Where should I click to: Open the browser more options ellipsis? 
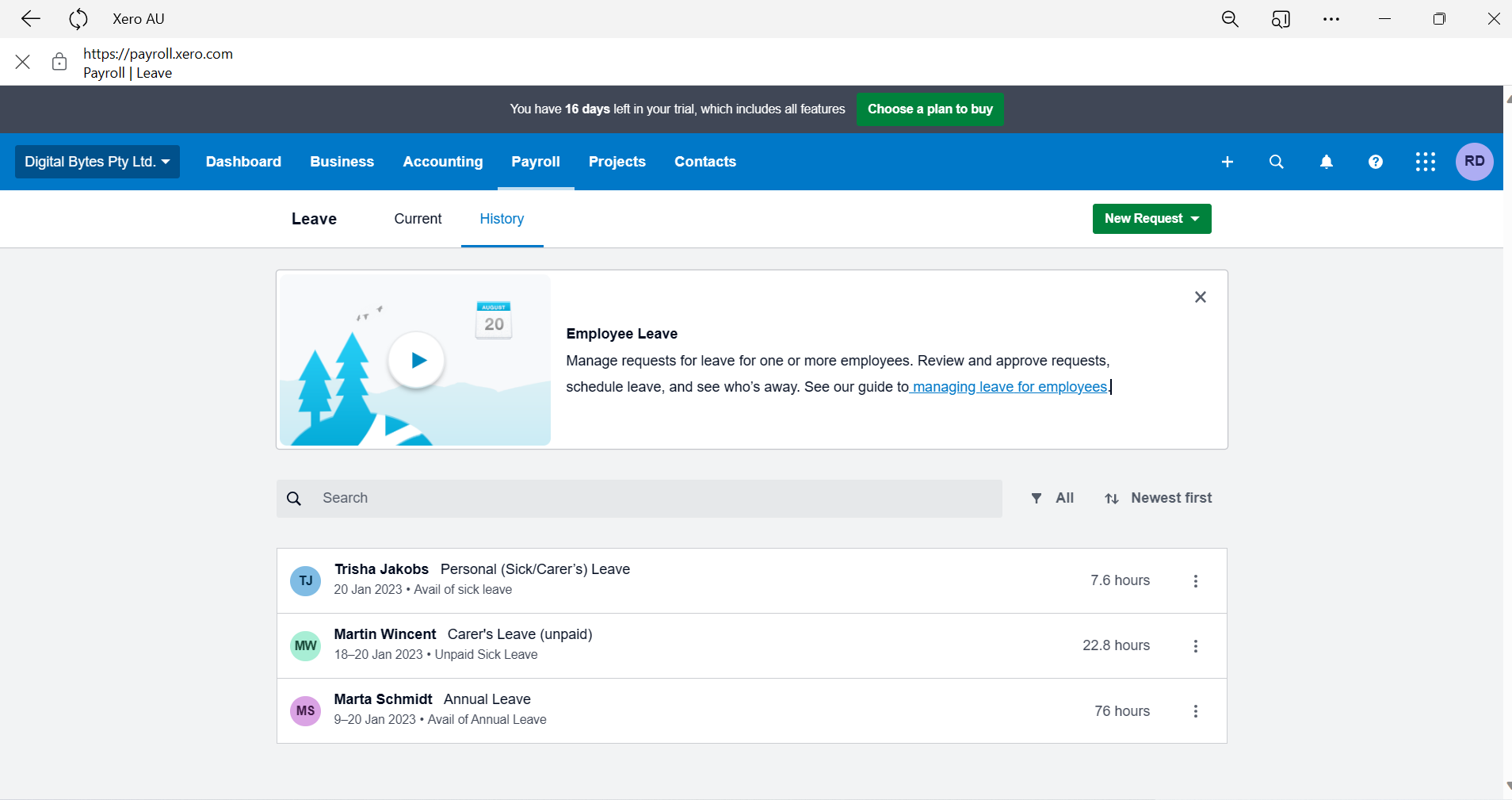click(x=1331, y=18)
